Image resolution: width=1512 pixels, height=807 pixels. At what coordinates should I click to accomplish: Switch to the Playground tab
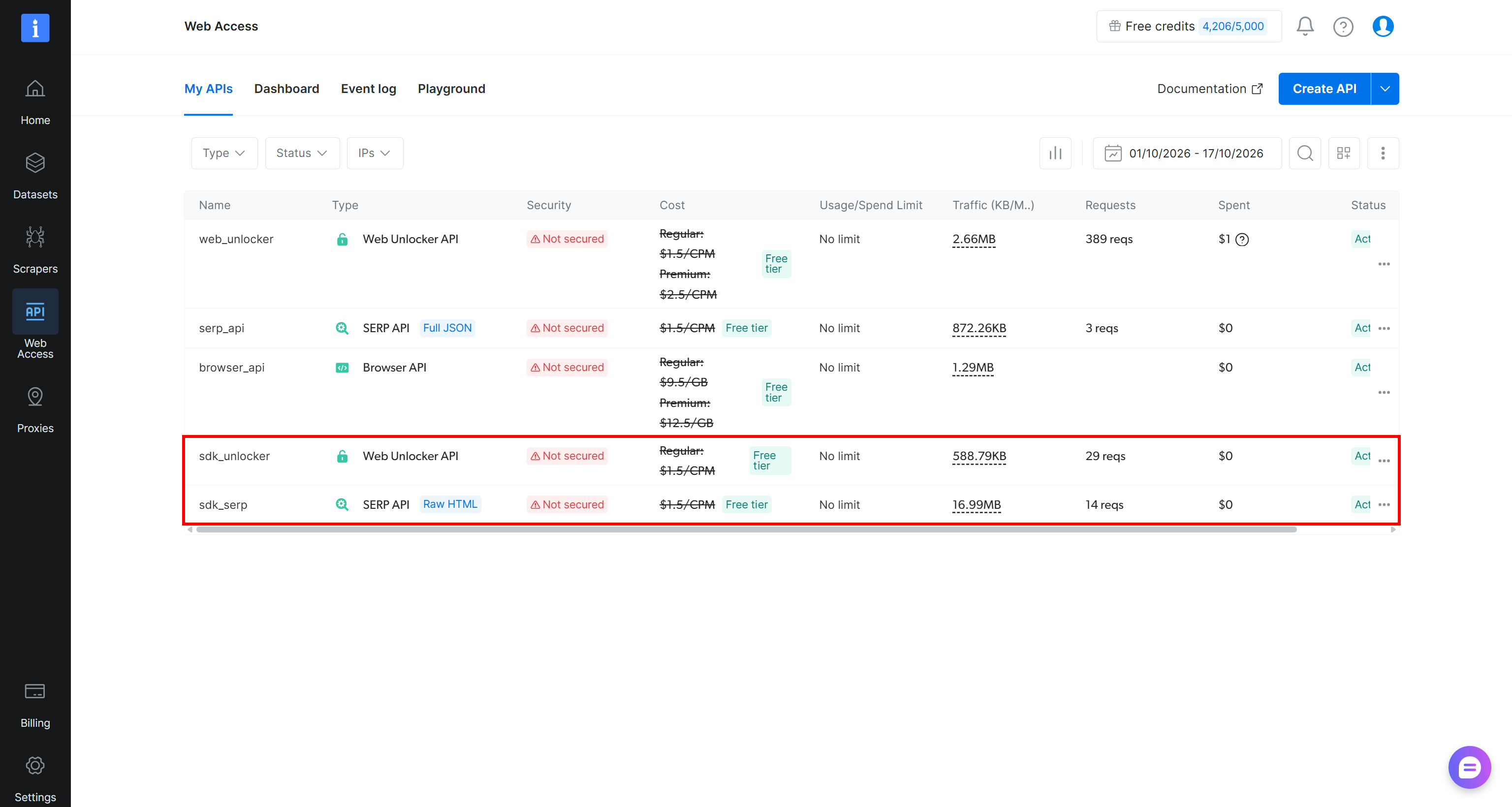coord(451,89)
